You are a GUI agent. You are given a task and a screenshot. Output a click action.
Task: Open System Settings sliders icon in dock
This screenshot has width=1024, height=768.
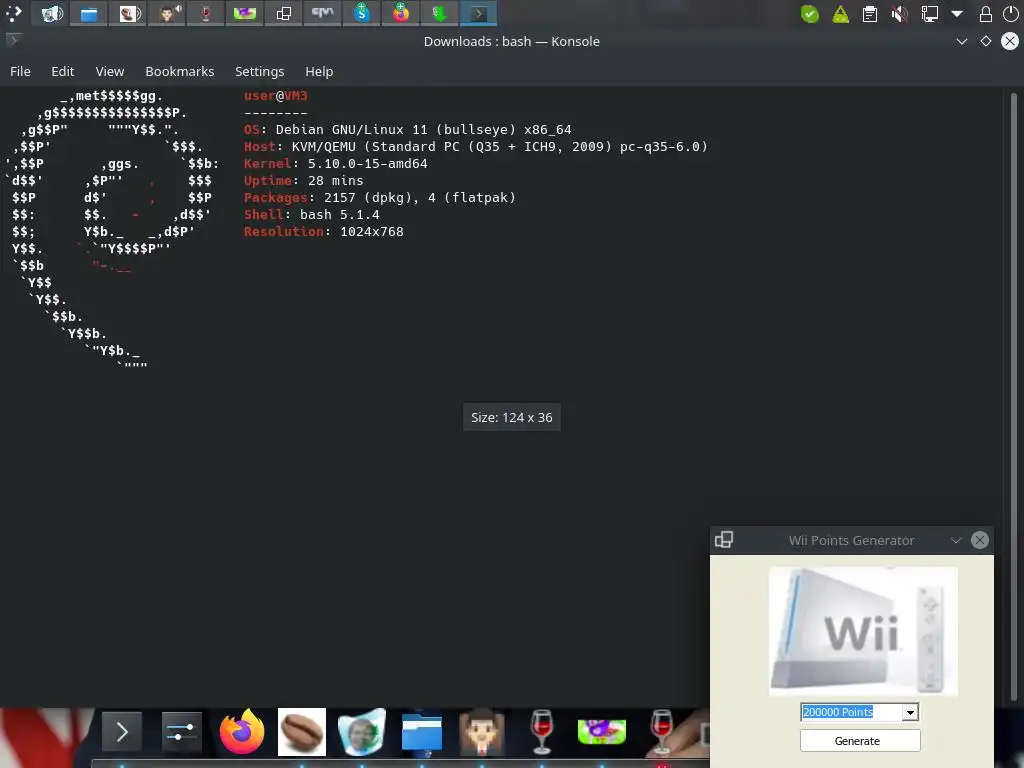tap(182, 732)
